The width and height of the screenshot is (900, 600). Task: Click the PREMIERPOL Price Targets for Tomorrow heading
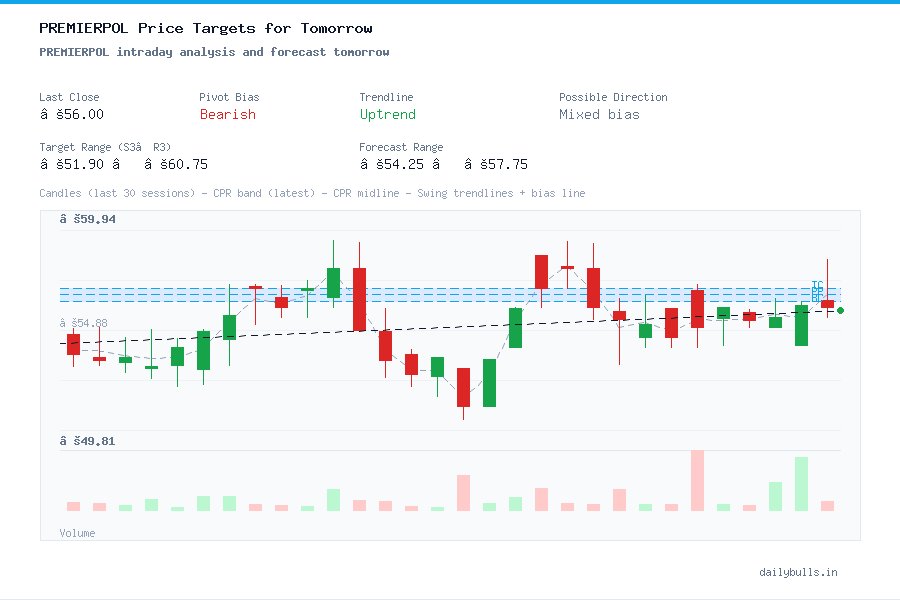coord(205,28)
